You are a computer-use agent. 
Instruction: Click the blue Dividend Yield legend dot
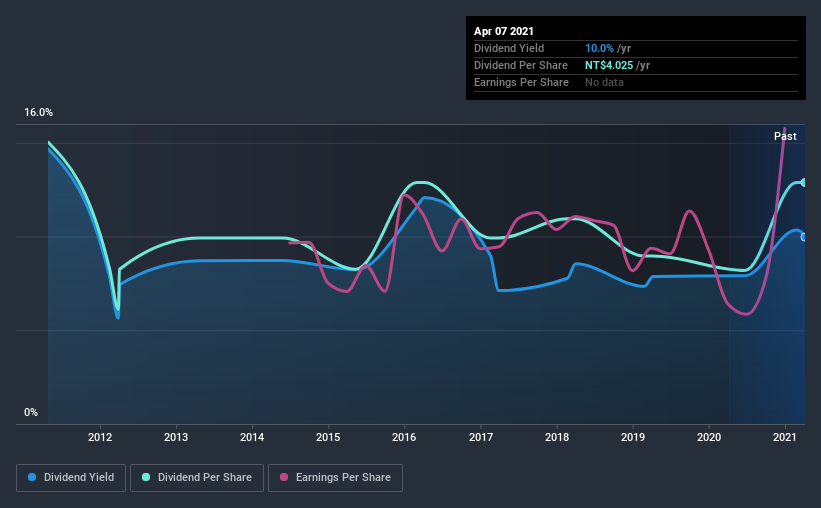tap(32, 477)
